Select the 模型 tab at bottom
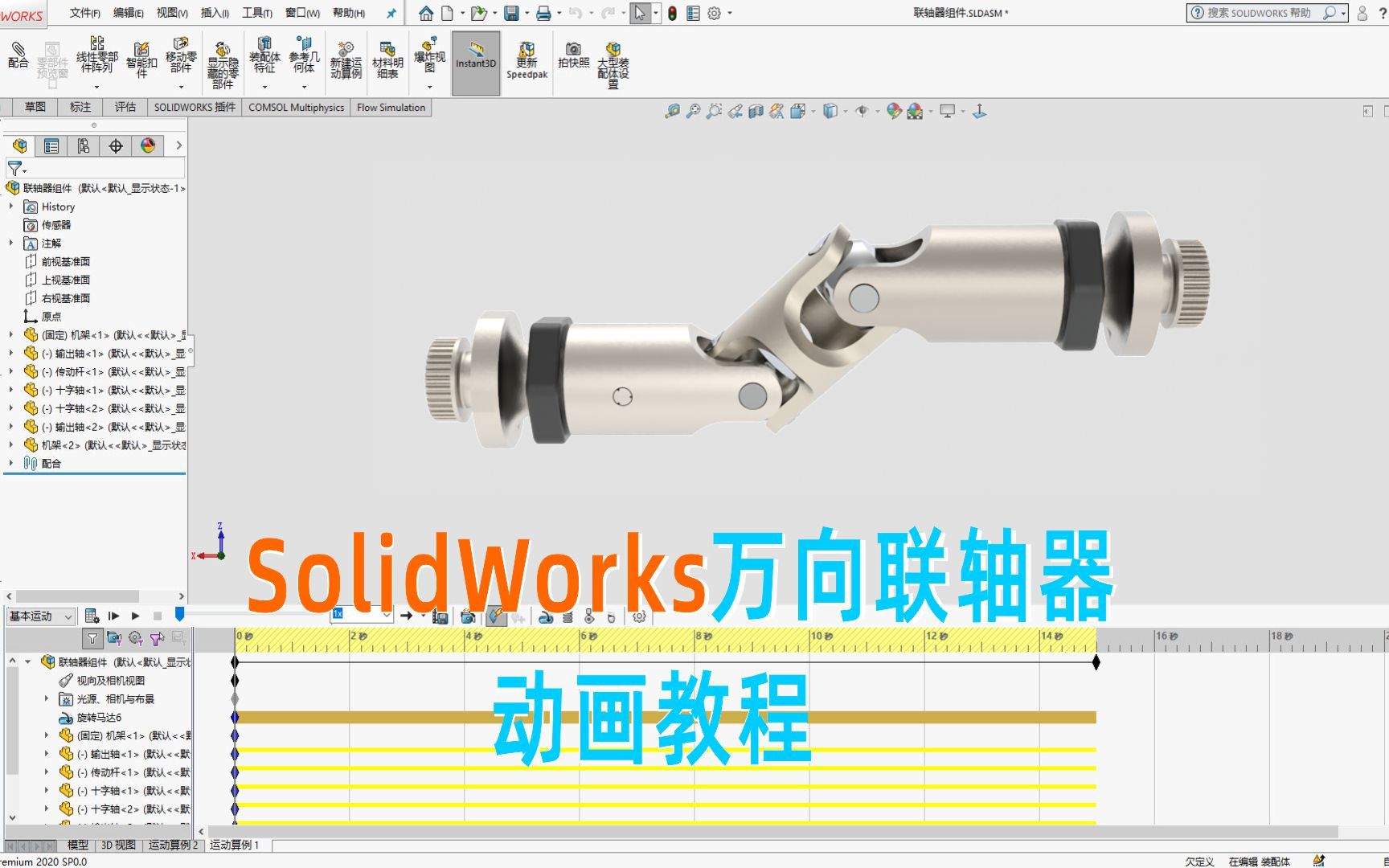 [x=78, y=845]
